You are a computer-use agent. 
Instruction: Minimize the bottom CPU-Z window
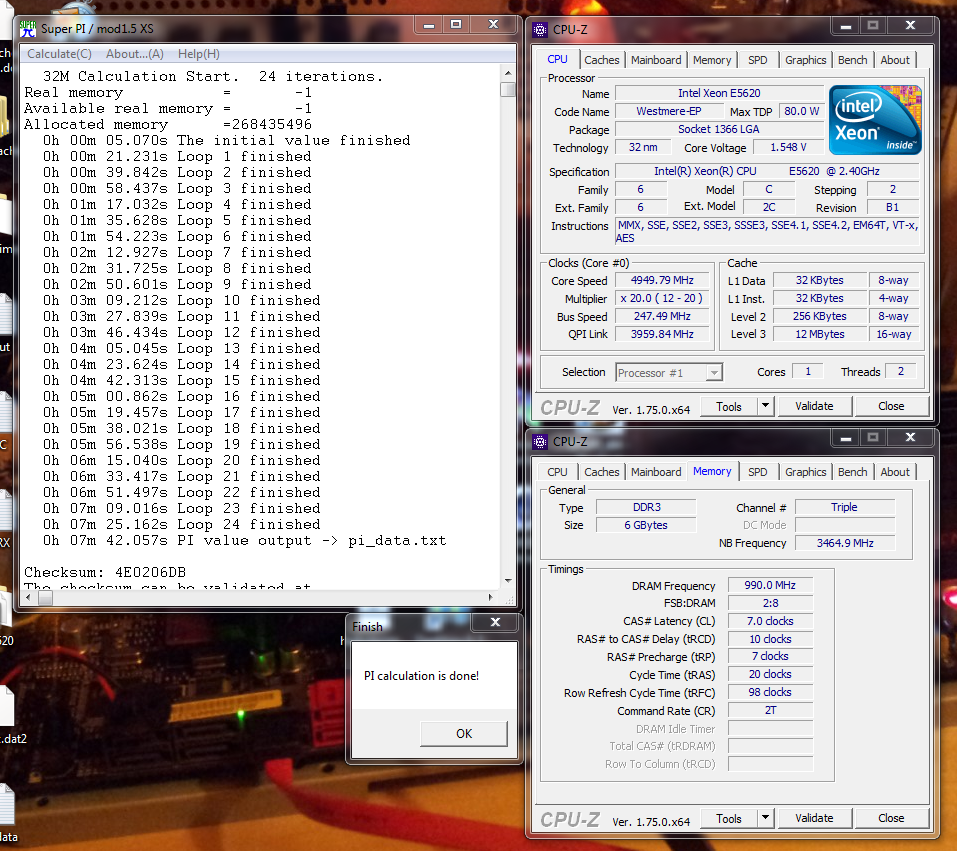[x=845, y=438]
